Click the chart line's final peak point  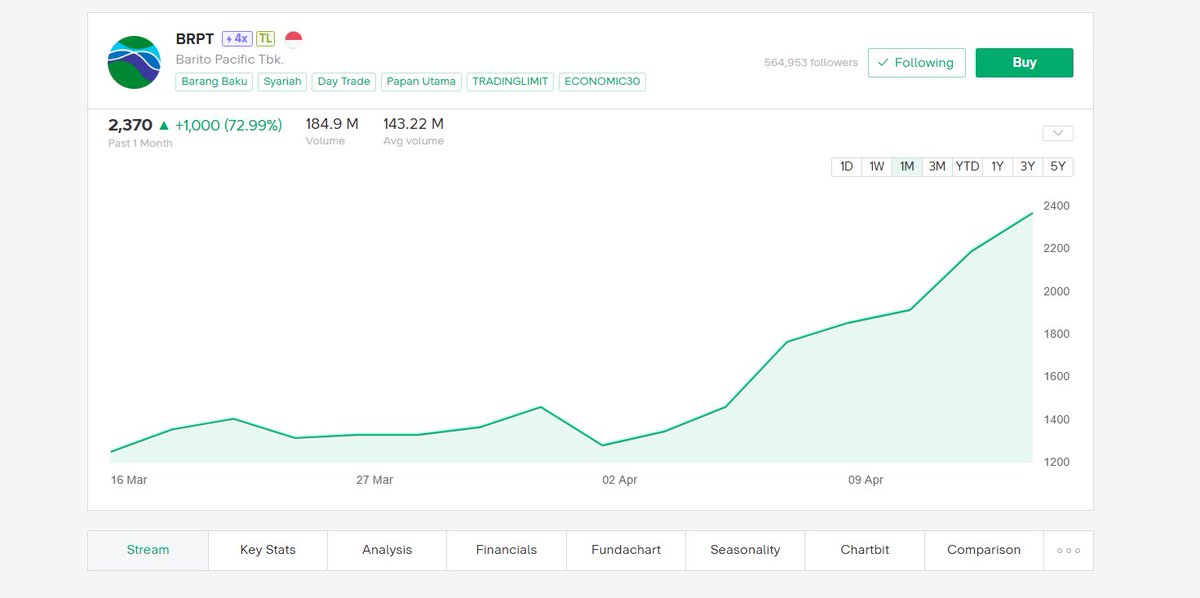tap(1032, 213)
